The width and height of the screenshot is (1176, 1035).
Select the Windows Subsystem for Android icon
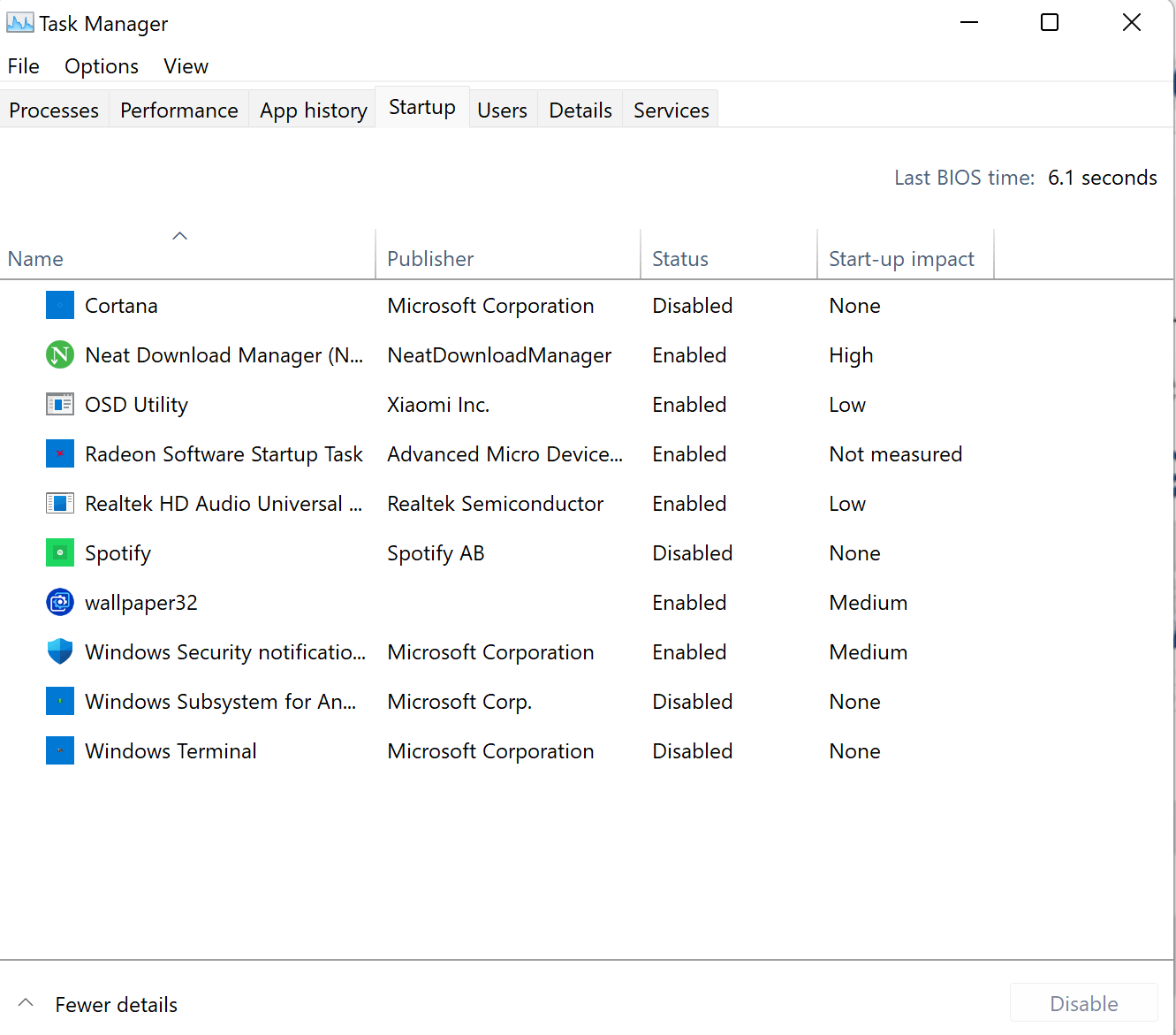pyautogui.click(x=60, y=702)
